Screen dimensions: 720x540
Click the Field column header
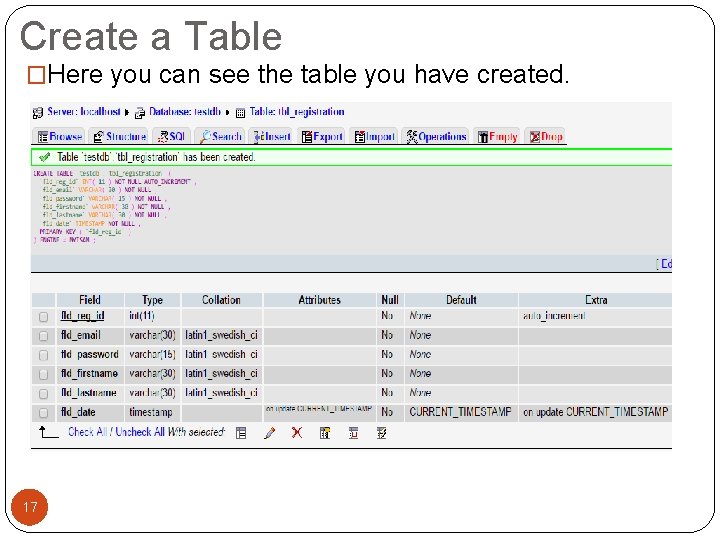tap(90, 300)
